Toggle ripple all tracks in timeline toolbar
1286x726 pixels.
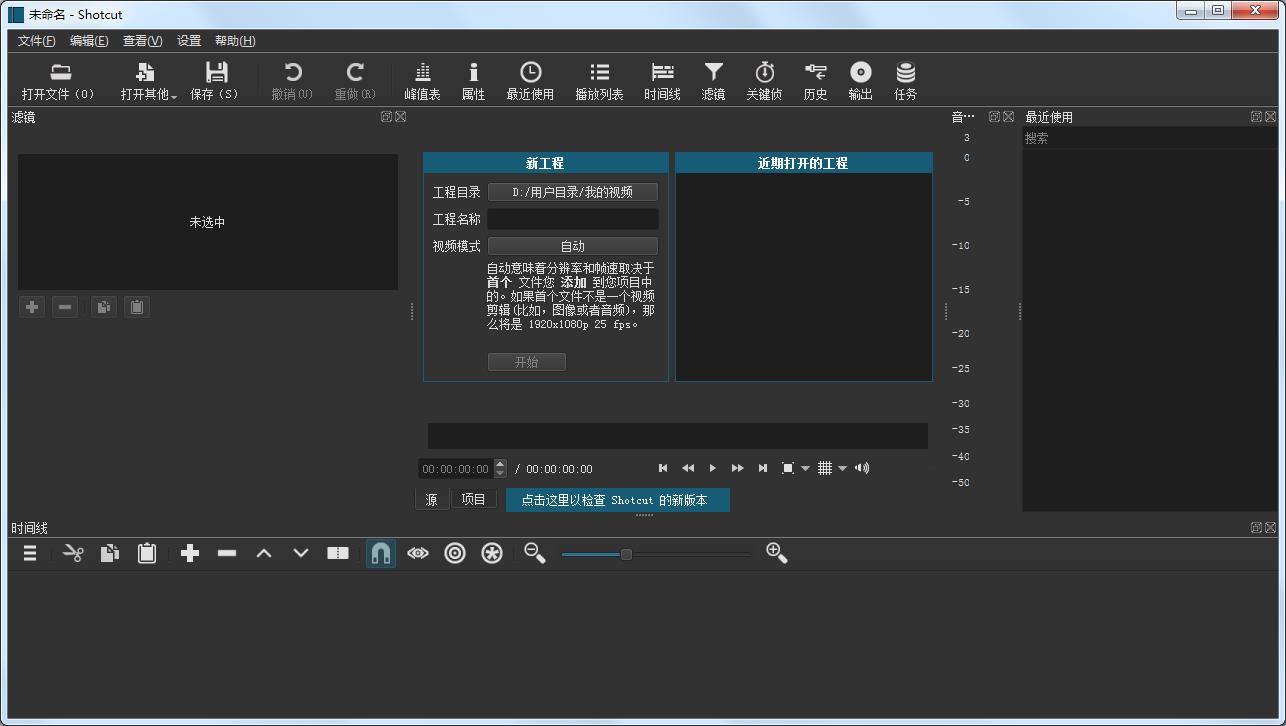[x=491, y=553]
